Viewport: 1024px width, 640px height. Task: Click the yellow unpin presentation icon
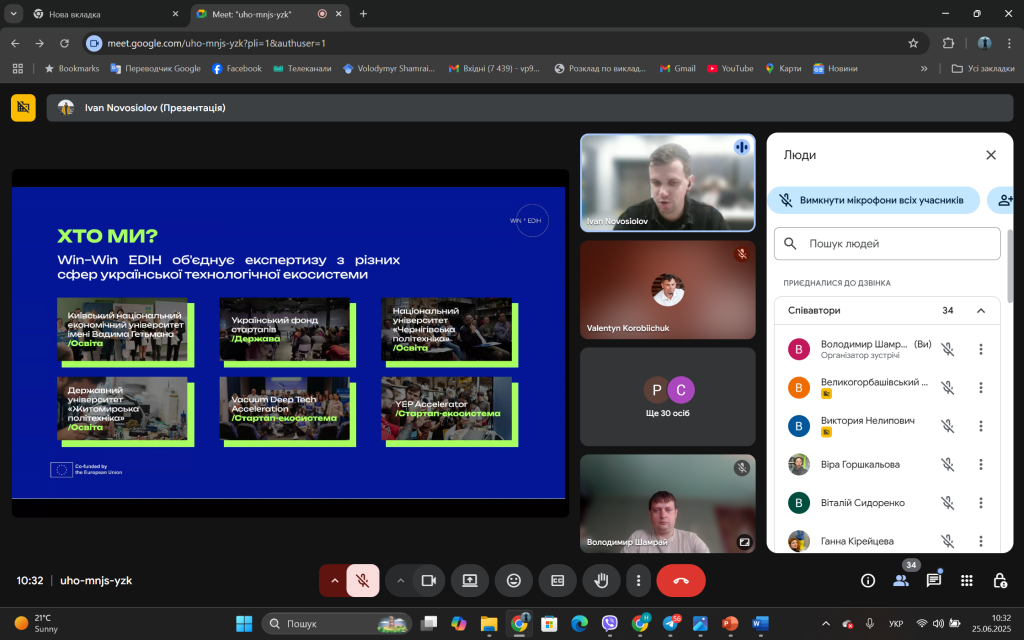click(x=24, y=108)
